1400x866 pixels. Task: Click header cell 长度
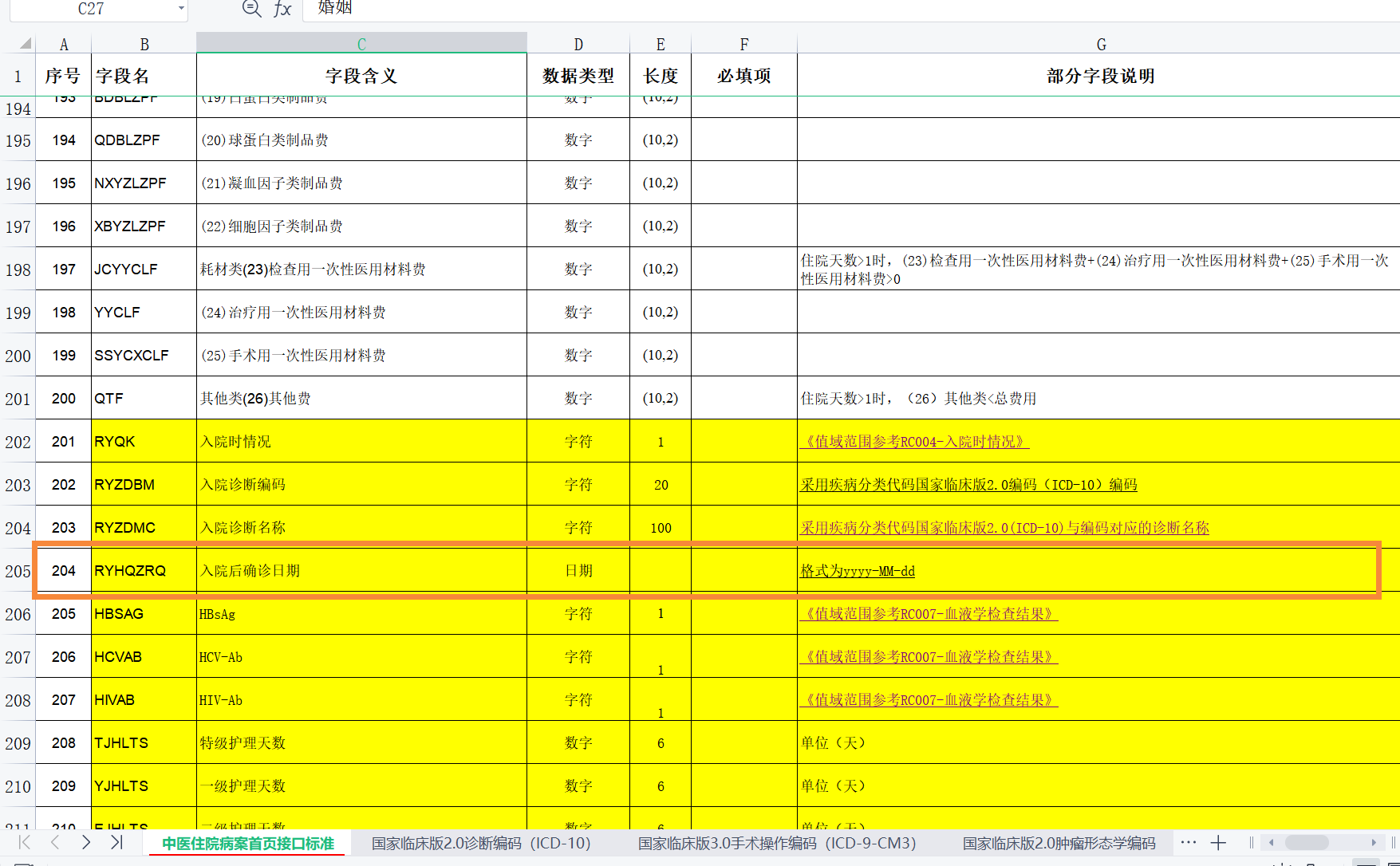tap(661, 76)
